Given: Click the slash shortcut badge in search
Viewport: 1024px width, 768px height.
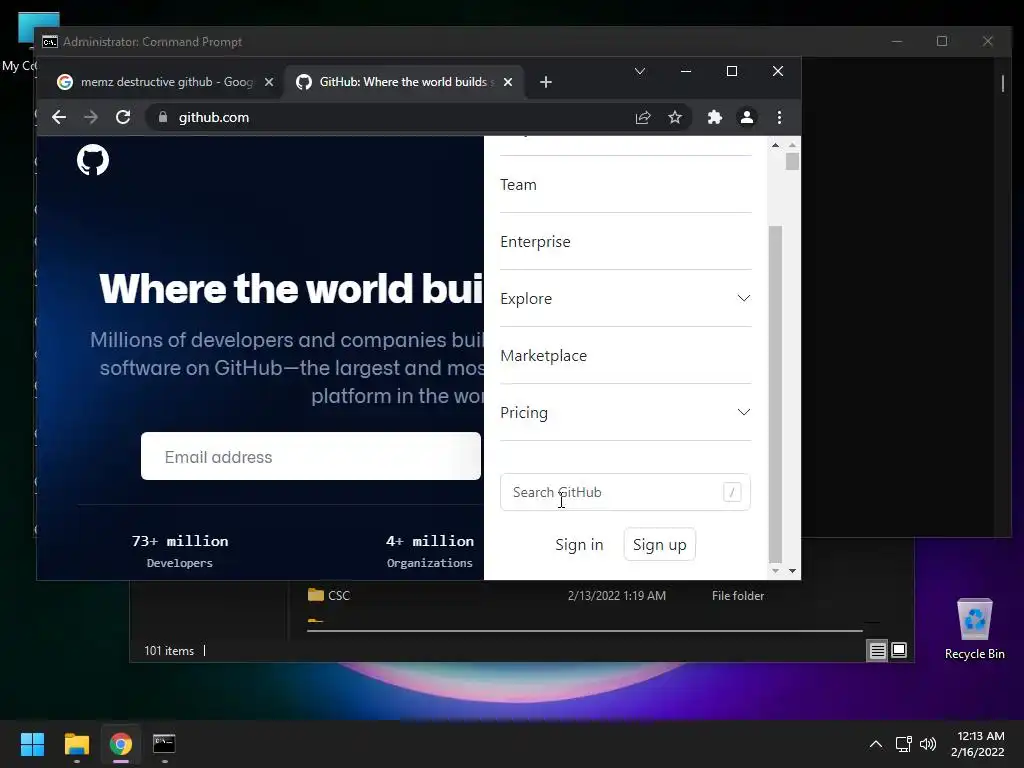Looking at the screenshot, I should pyautogui.click(x=732, y=492).
